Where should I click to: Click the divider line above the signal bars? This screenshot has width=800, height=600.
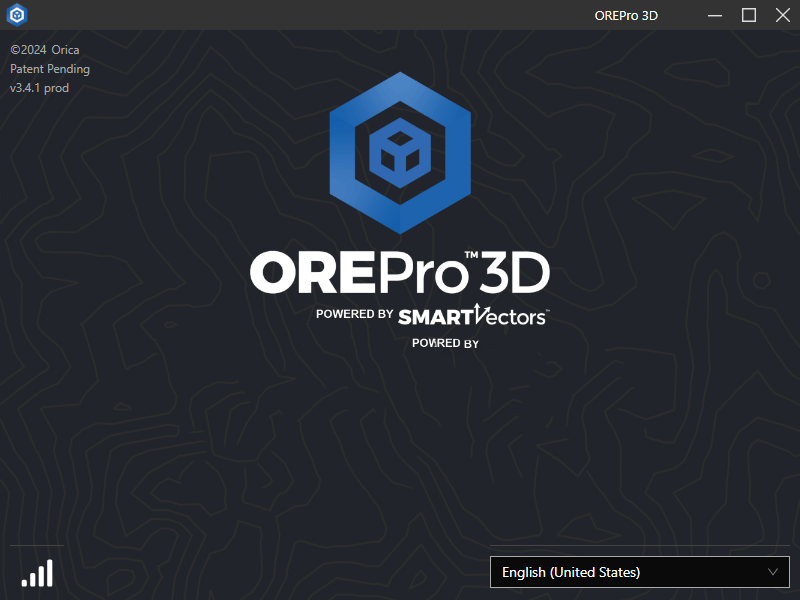coord(37,545)
